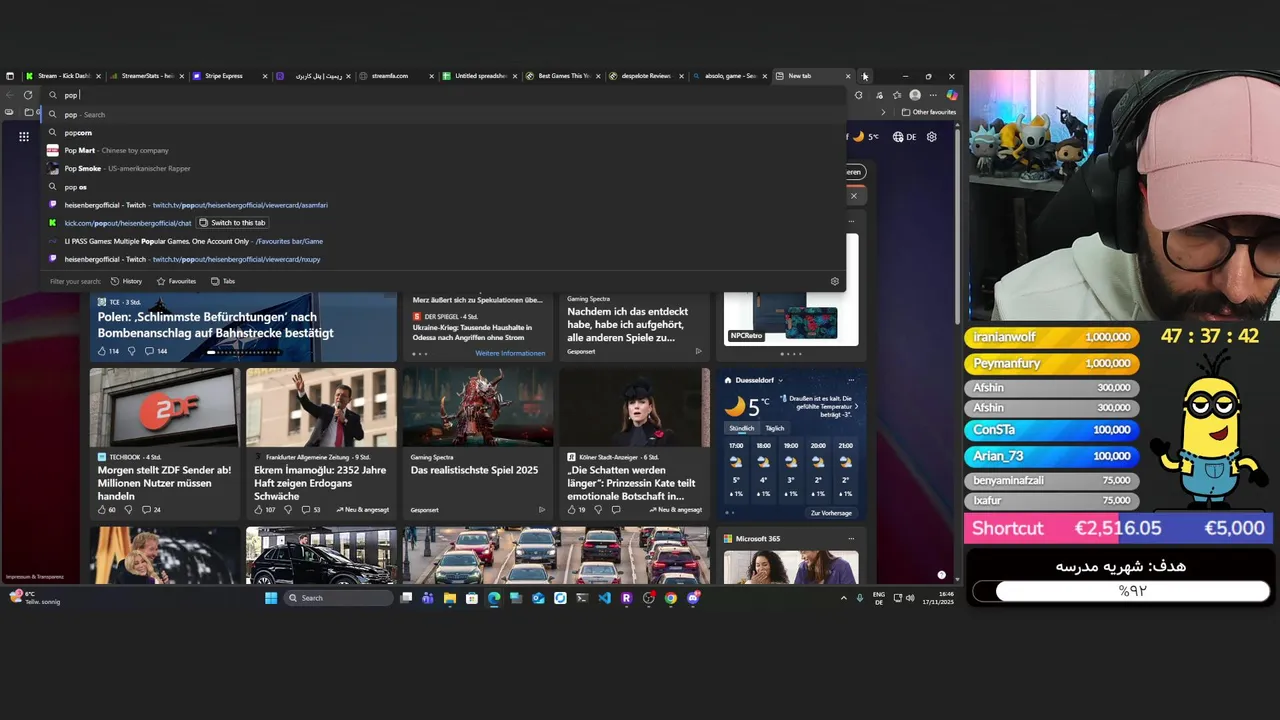
Task: Open Prinzessin Kate article card
Action: (634, 444)
